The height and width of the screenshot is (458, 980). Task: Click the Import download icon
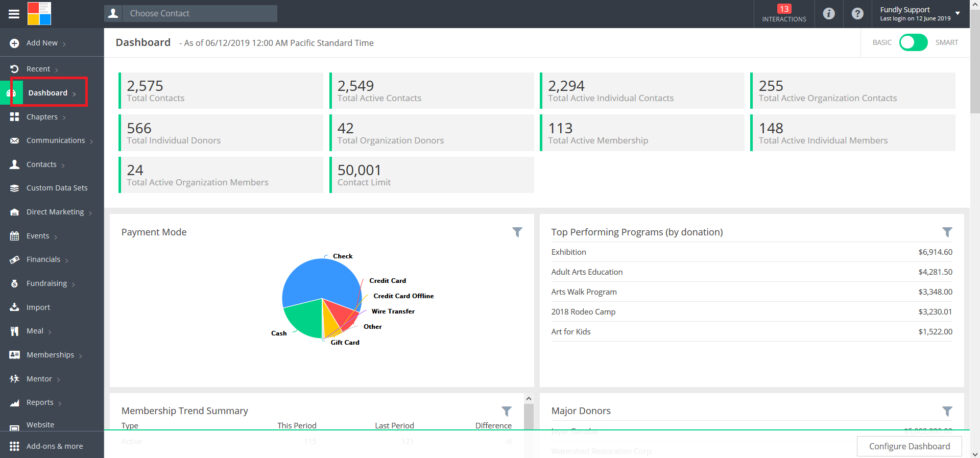tap(14, 307)
